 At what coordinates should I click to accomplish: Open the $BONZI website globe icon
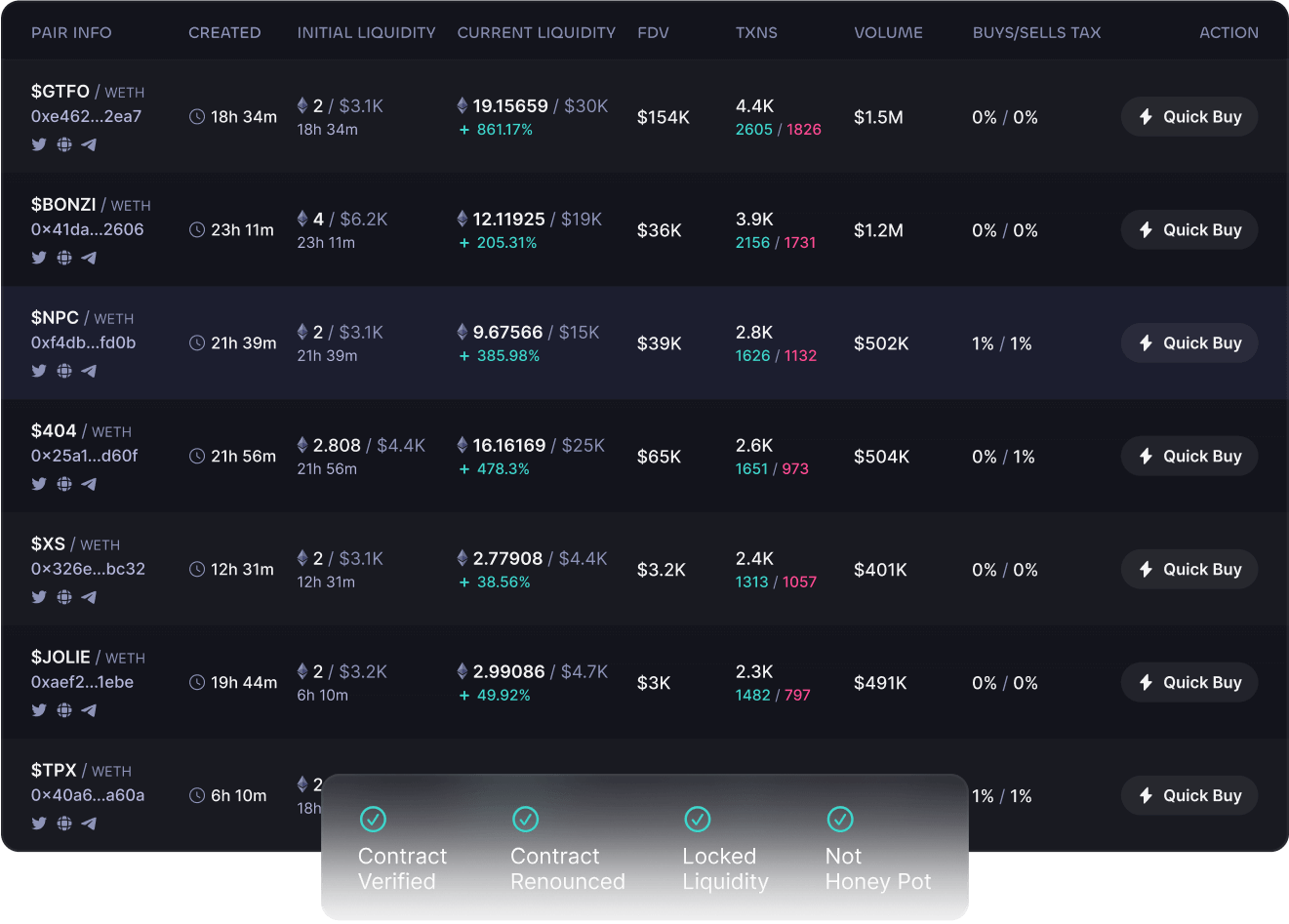click(x=64, y=258)
